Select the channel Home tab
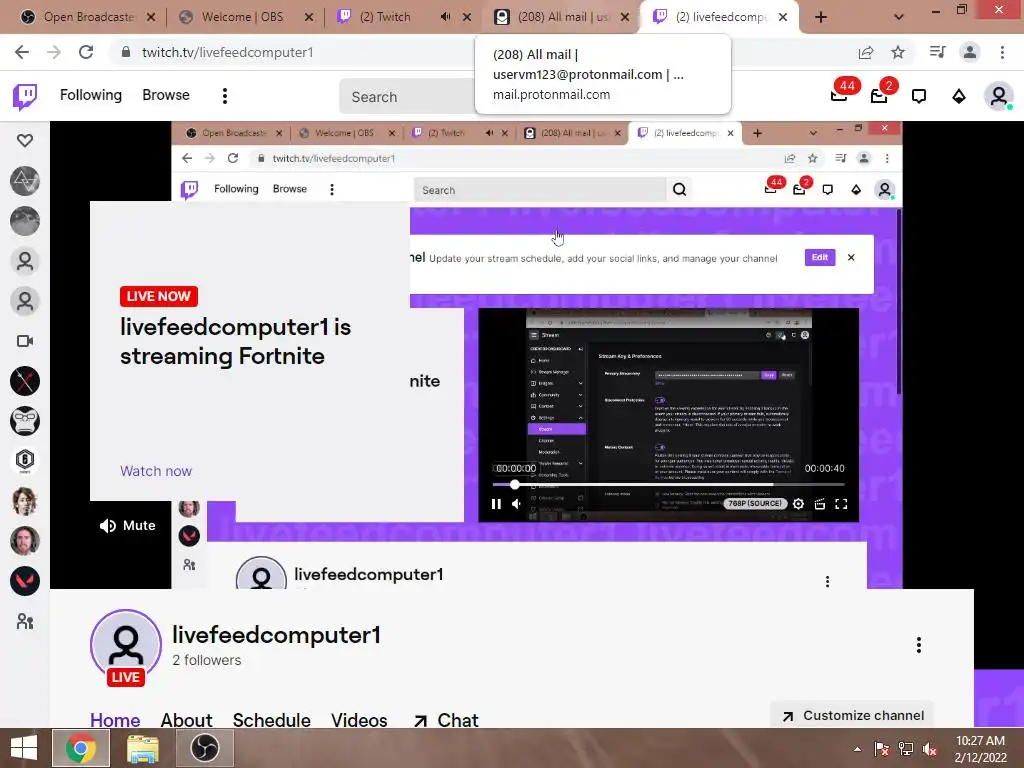 pyautogui.click(x=115, y=720)
